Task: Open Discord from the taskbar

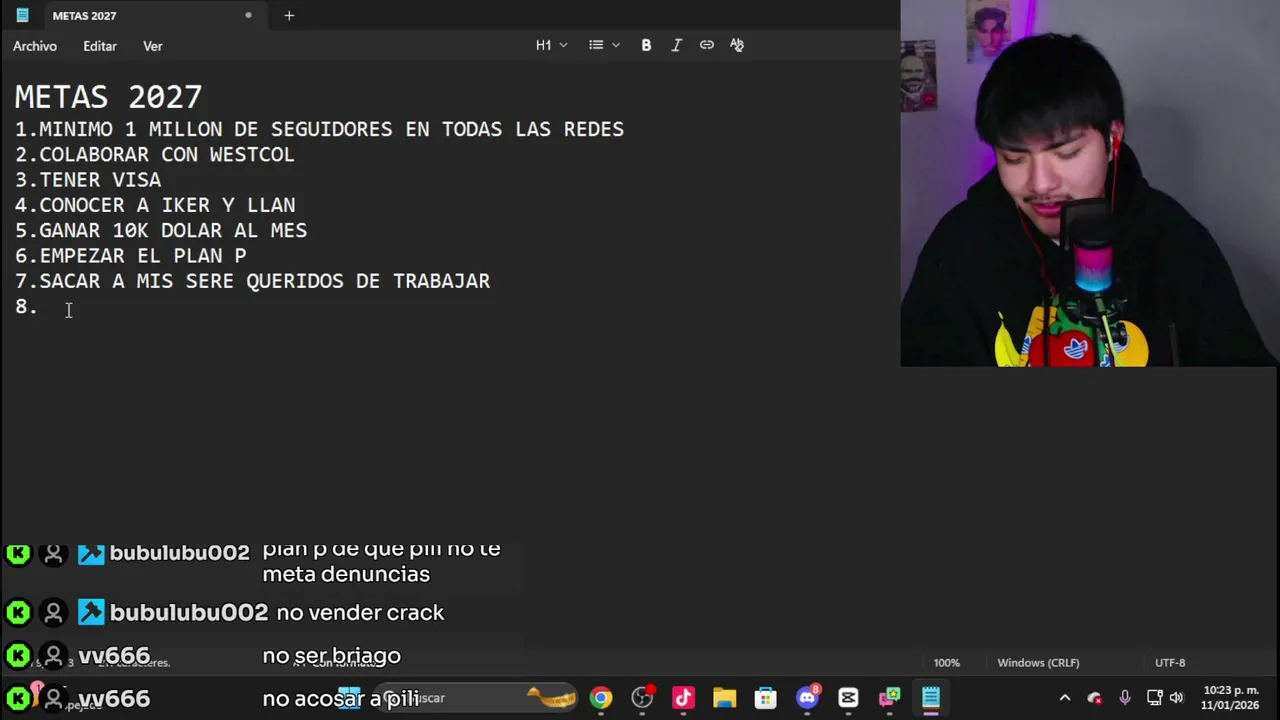Action: click(807, 698)
